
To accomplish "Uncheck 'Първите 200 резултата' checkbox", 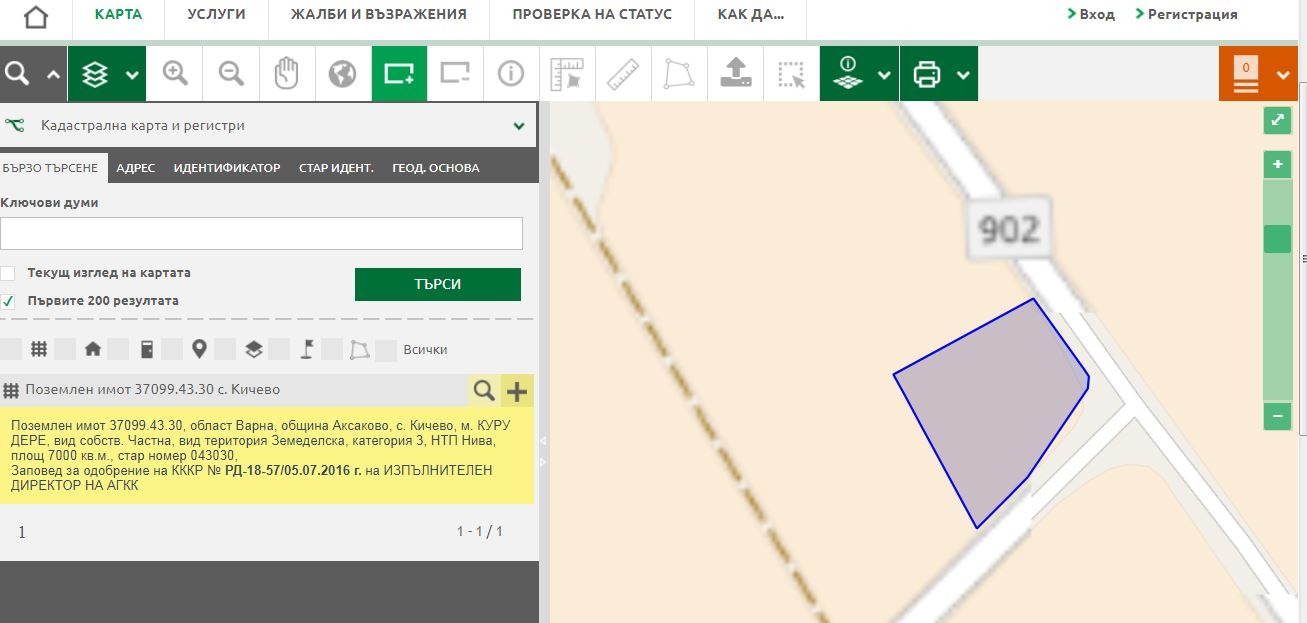I will (x=8, y=301).
